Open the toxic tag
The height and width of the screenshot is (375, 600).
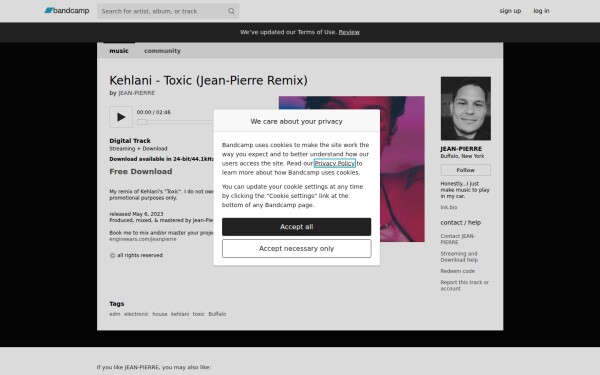pos(199,314)
